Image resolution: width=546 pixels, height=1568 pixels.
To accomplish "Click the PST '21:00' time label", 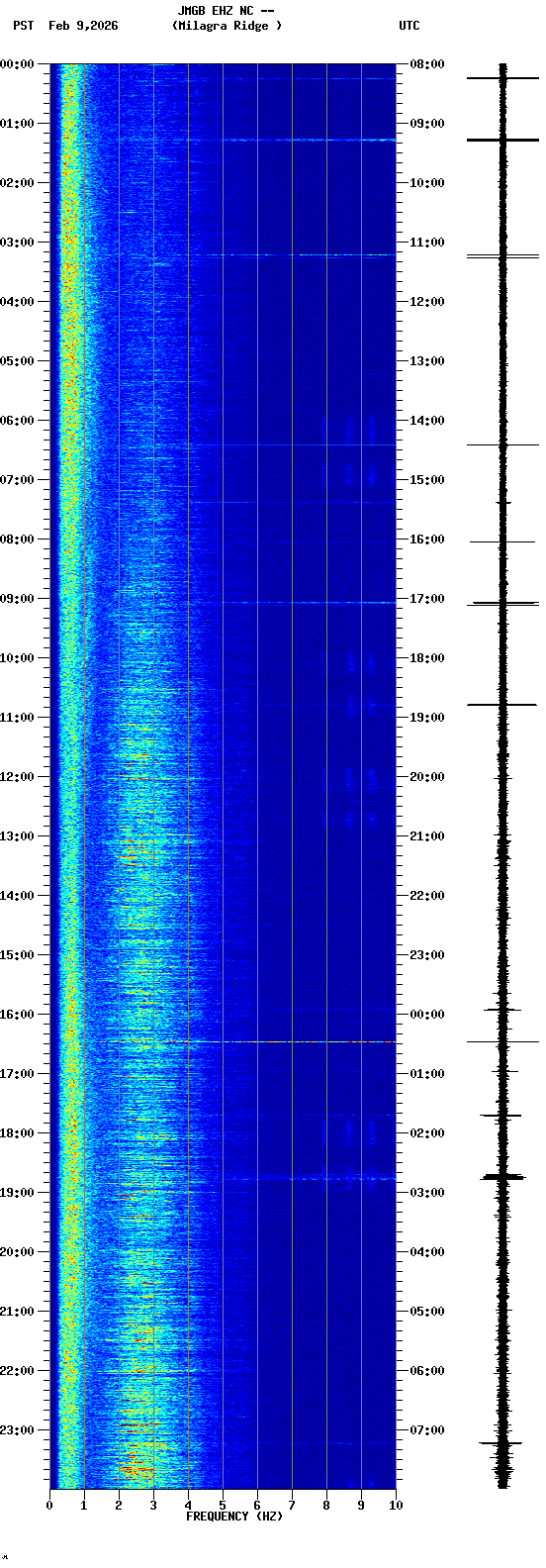I will [x=17, y=1312].
